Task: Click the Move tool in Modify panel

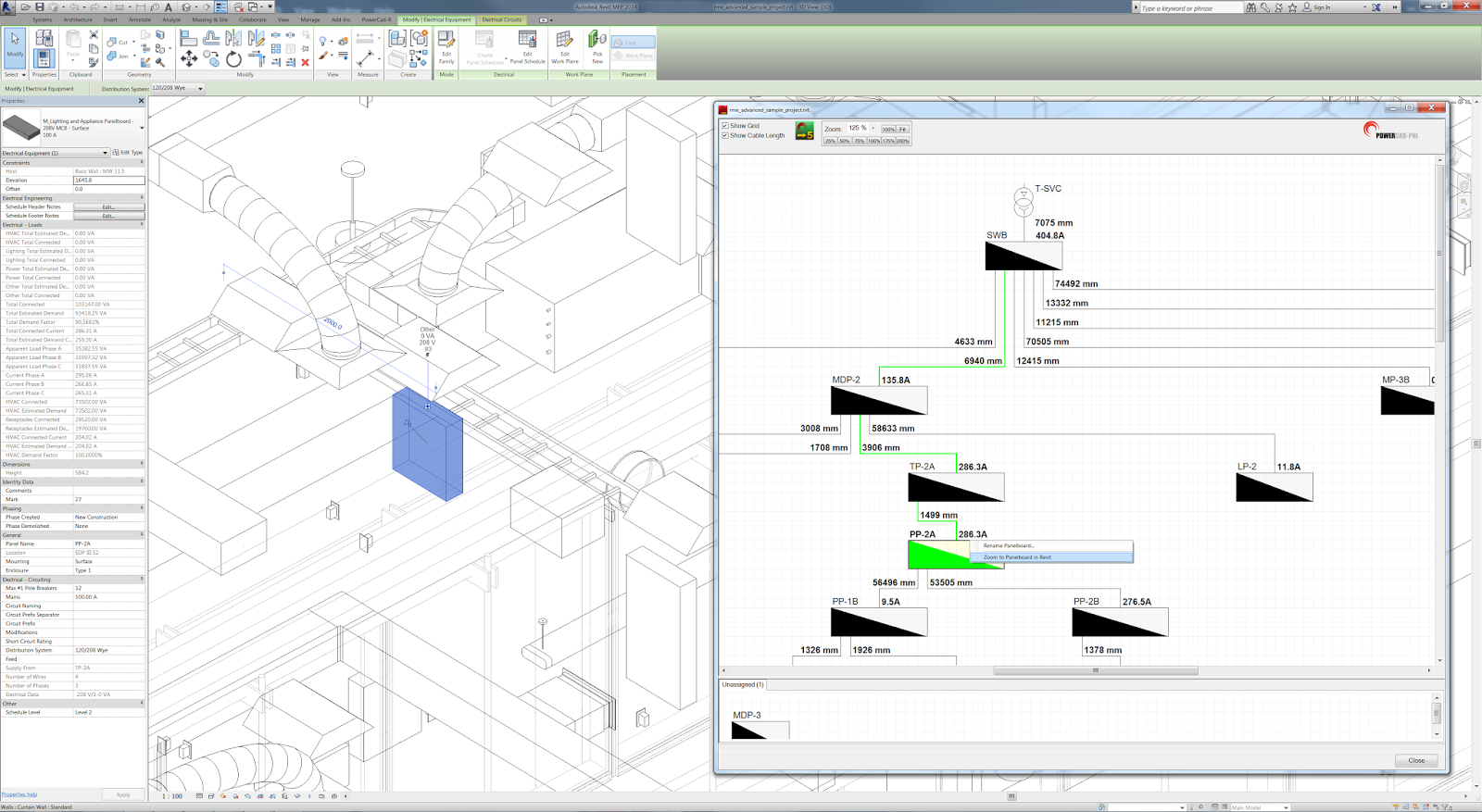Action: tap(189, 58)
